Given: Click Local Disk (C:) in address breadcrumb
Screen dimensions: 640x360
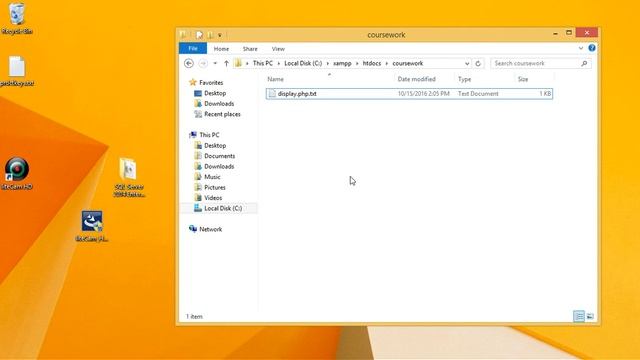Looking at the screenshot, I should (x=303, y=63).
